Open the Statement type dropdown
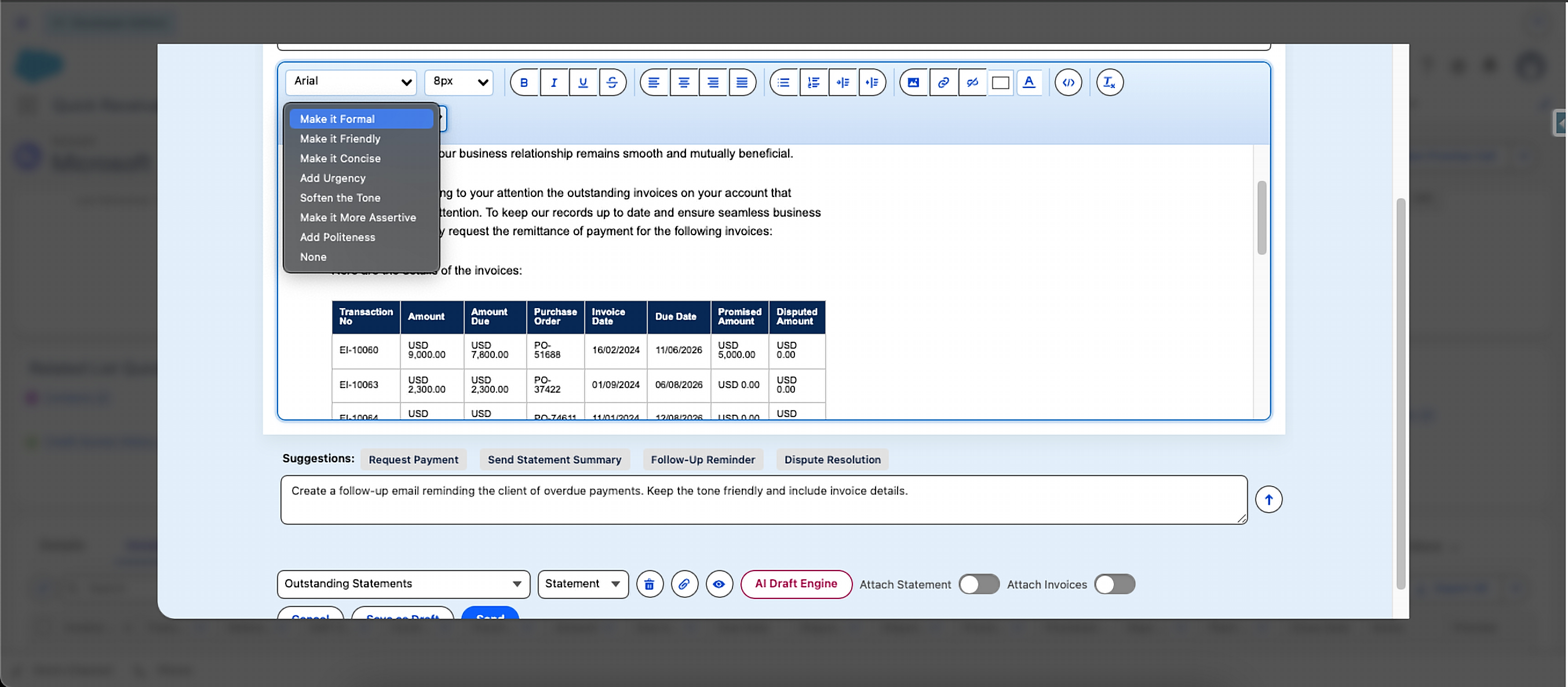Viewport: 1568px width, 687px height. tap(583, 584)
